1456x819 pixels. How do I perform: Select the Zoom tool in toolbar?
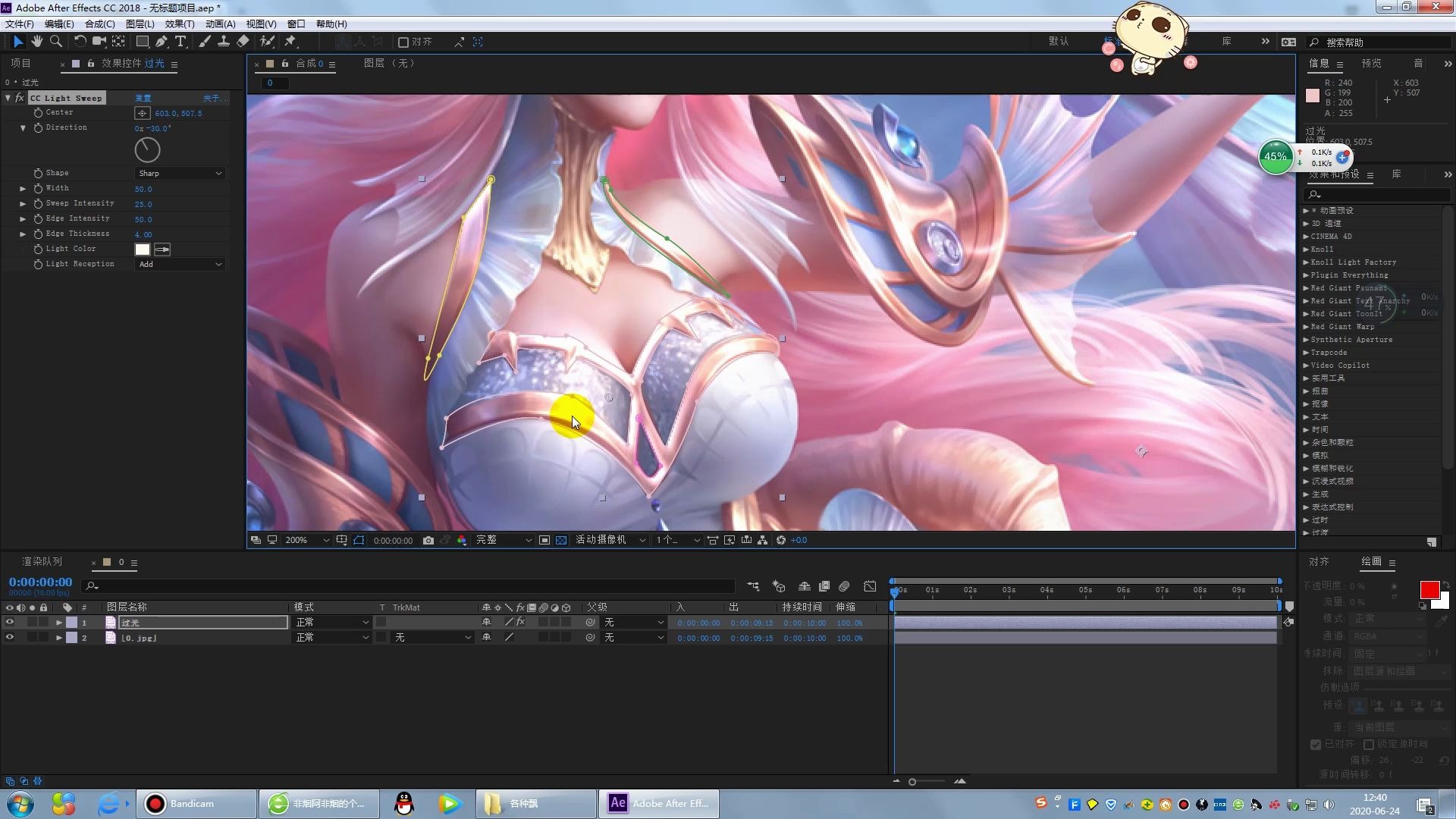click(x=55, y=42)
